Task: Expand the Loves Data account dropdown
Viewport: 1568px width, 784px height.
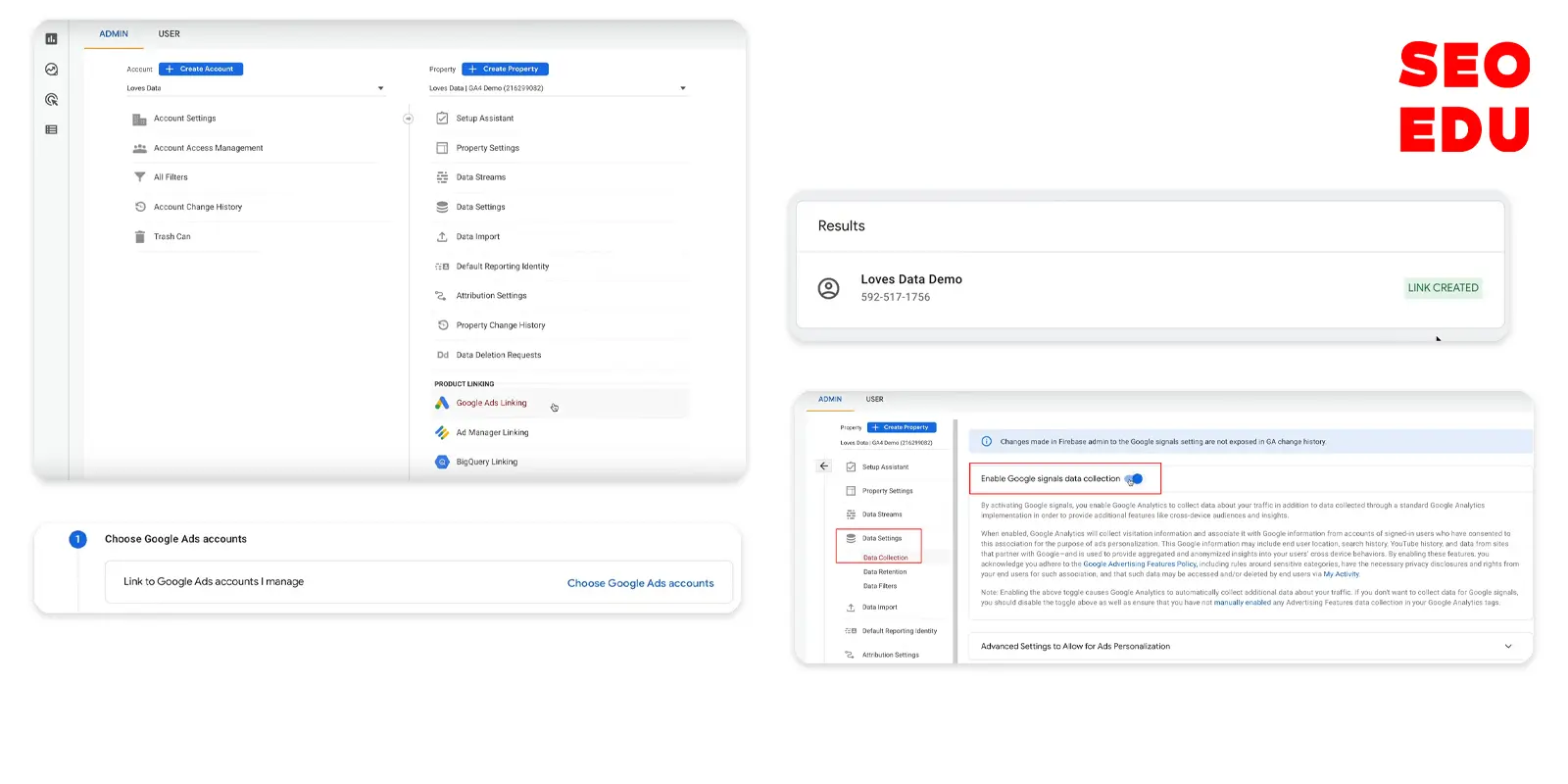Action: 380,88
